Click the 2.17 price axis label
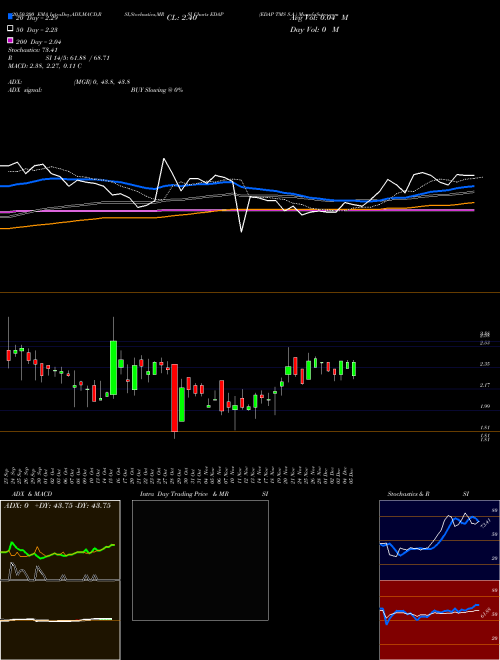Screen dimensions: 500x660 tap(485, 385)
